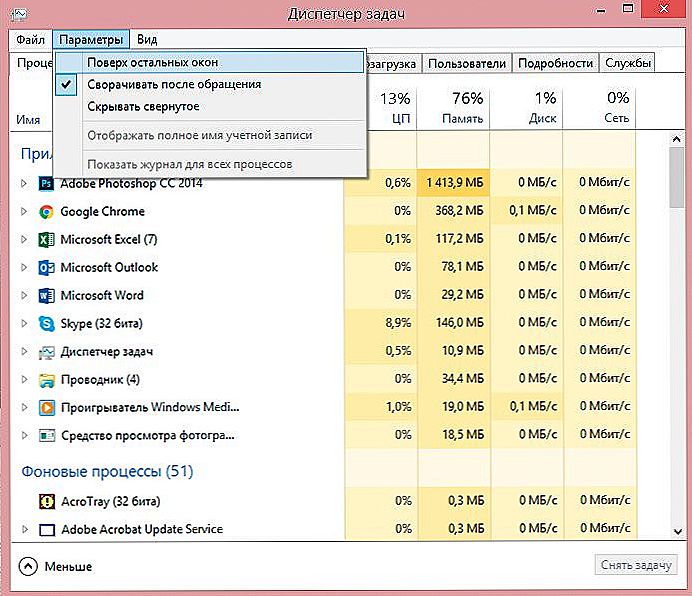Click the Проводник folder icon
The width and height of the screenshot is (692, 596).
pos(46,380)
